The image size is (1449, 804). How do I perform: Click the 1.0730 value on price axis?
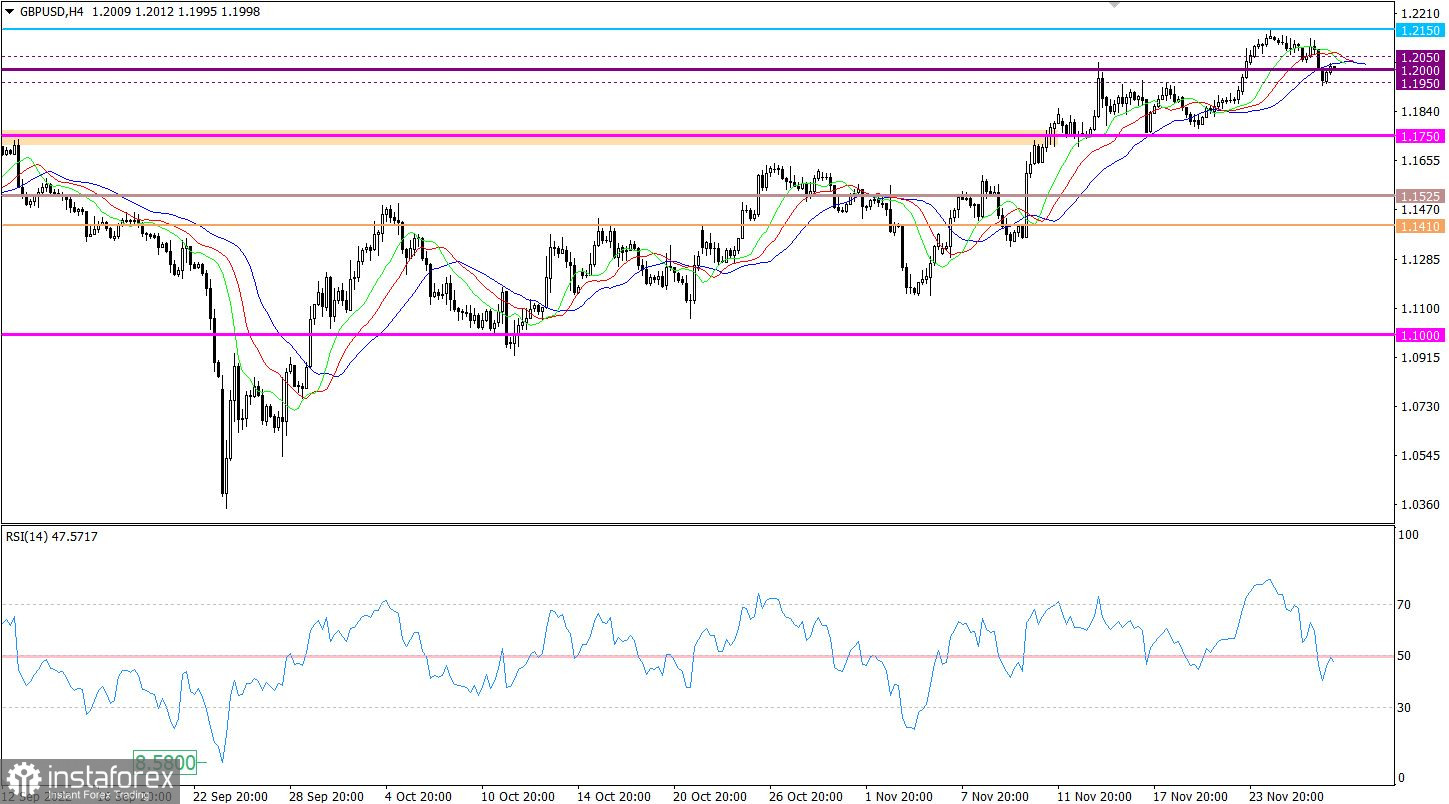(x=1420, y=406)
